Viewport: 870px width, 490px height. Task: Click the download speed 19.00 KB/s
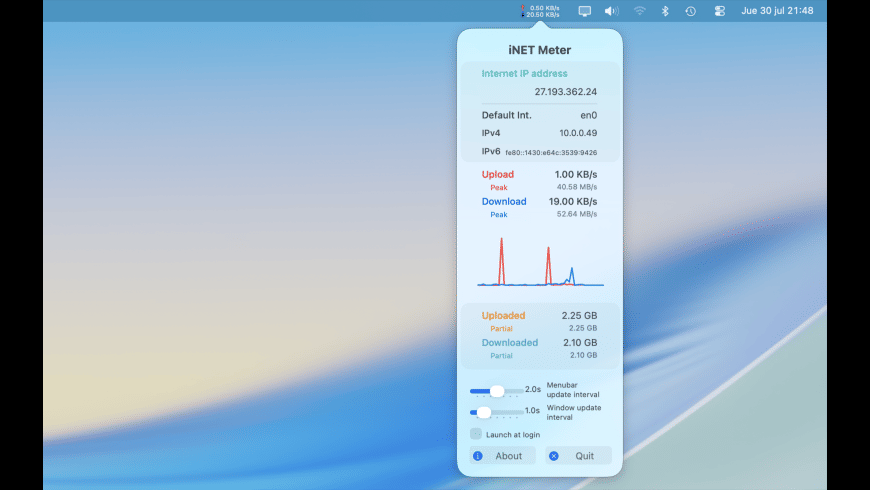coord(573,201)
